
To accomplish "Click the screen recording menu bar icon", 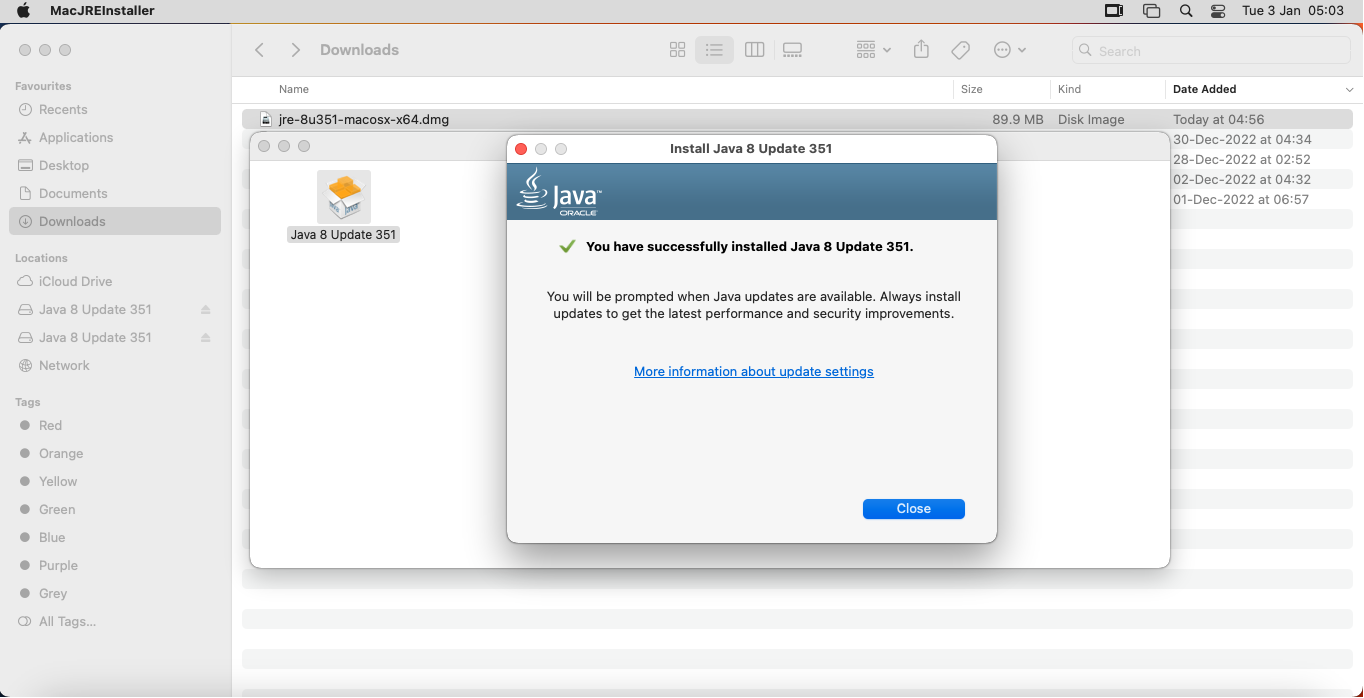I will coord(1114,11).
